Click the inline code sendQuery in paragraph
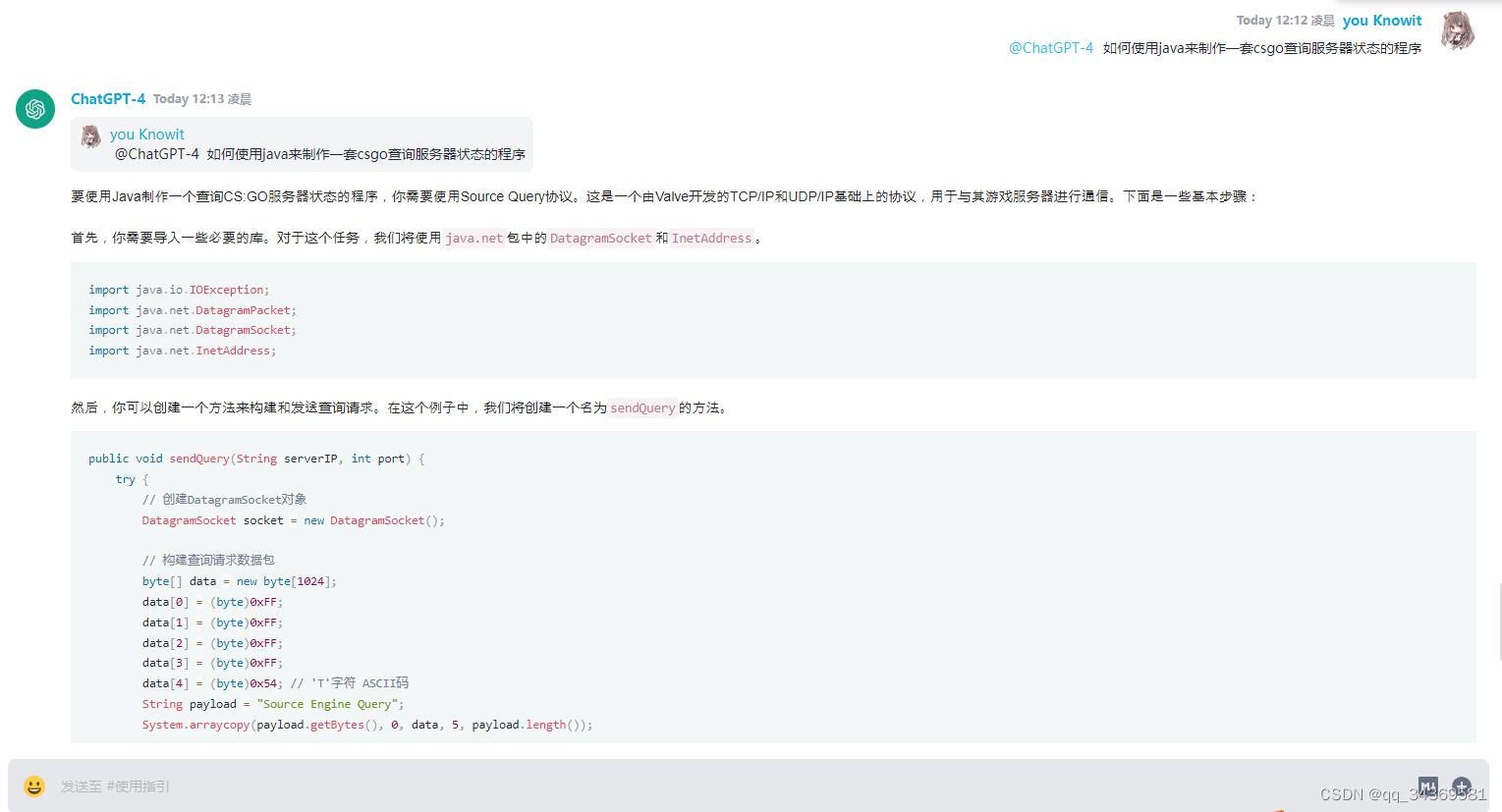The image size is (1502, 812). tap(642, 407)
